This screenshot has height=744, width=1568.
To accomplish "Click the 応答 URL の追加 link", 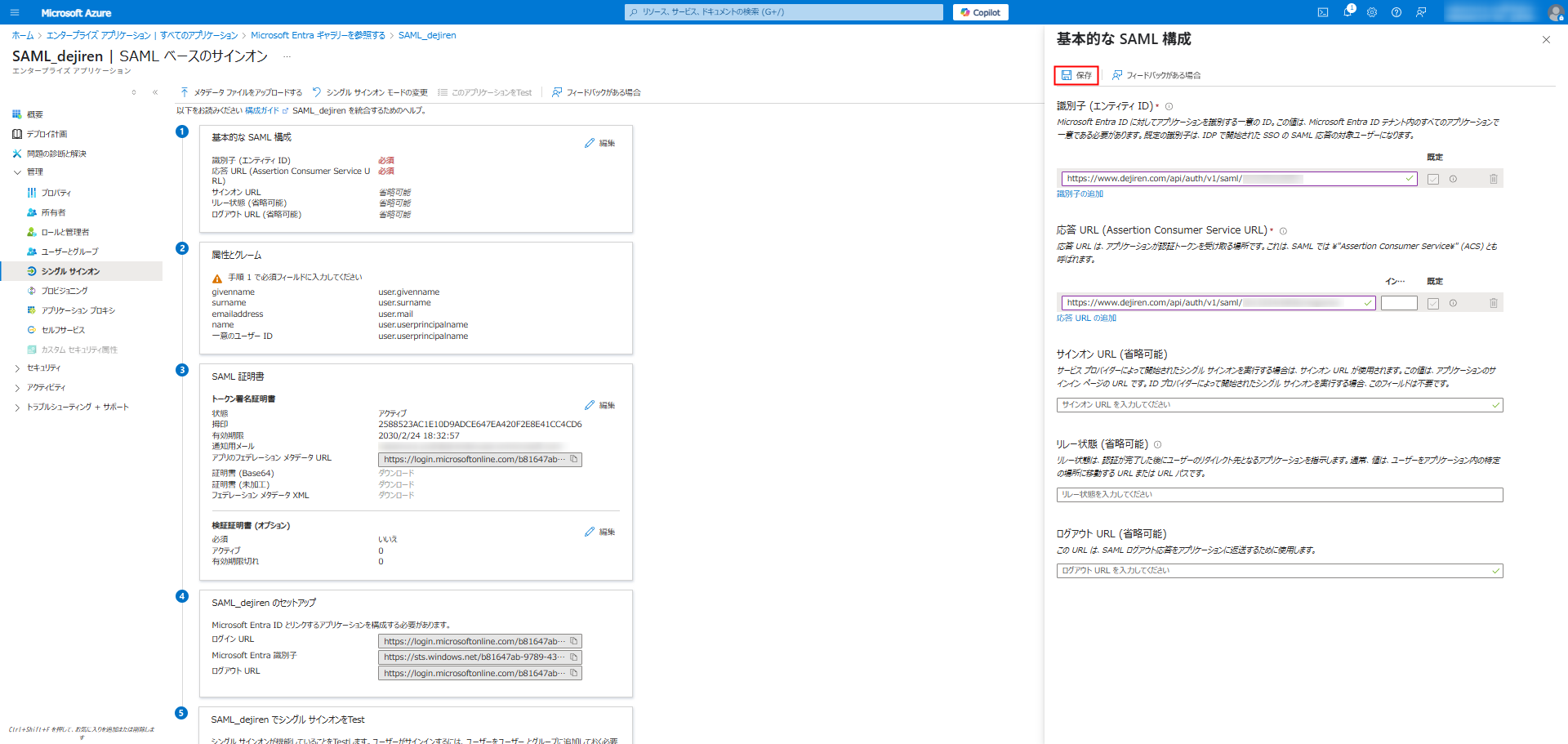I will pos(1086,319).
